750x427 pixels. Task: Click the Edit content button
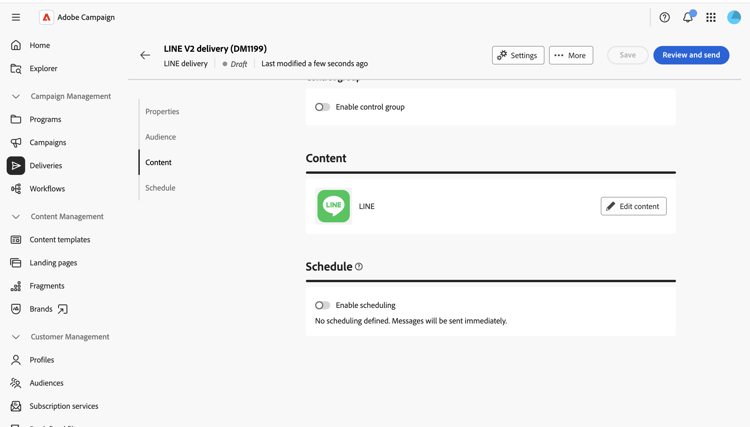click(x=633, y=206)
